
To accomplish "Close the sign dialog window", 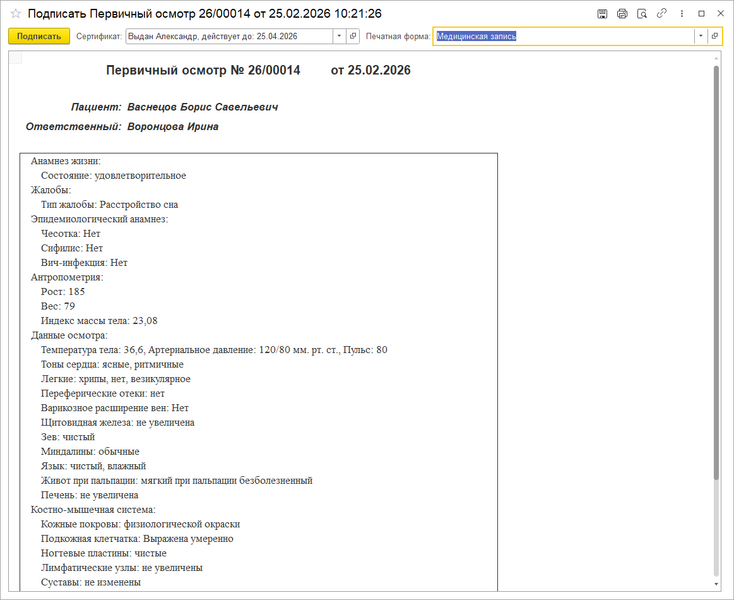I will click(721, 14).
